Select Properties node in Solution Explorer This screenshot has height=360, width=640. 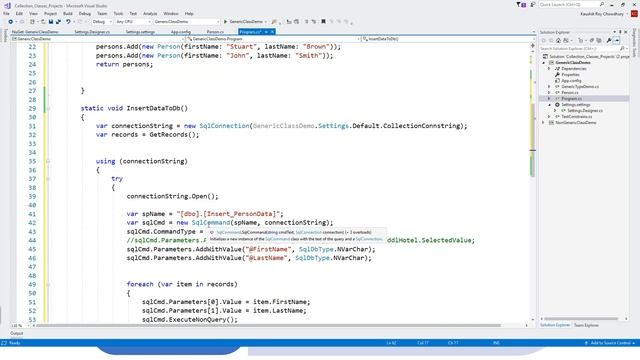(570, 75)
